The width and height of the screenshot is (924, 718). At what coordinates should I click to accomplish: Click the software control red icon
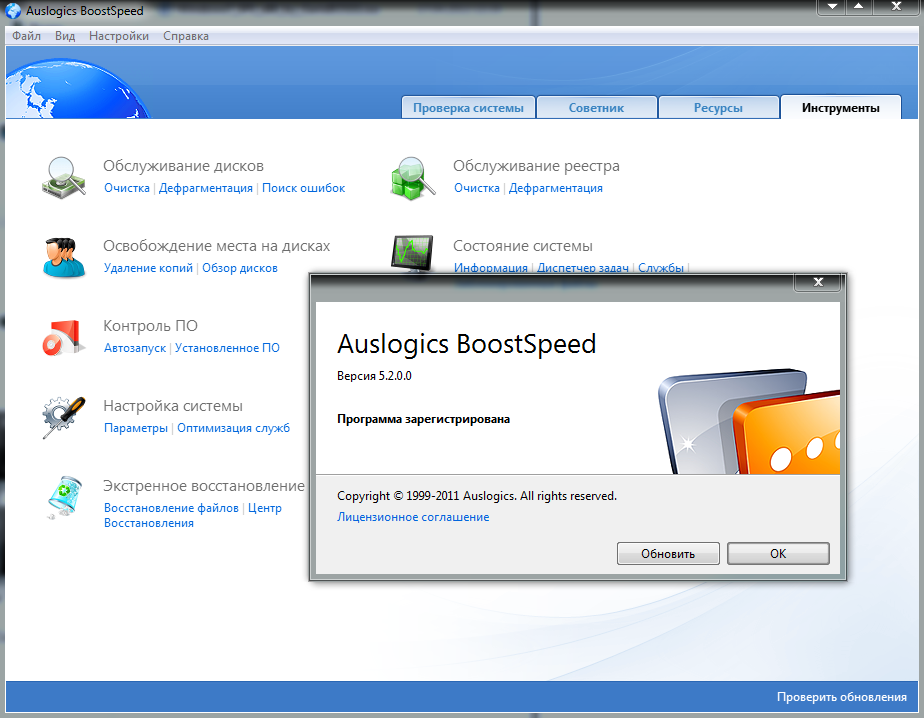tap(62, 337)
